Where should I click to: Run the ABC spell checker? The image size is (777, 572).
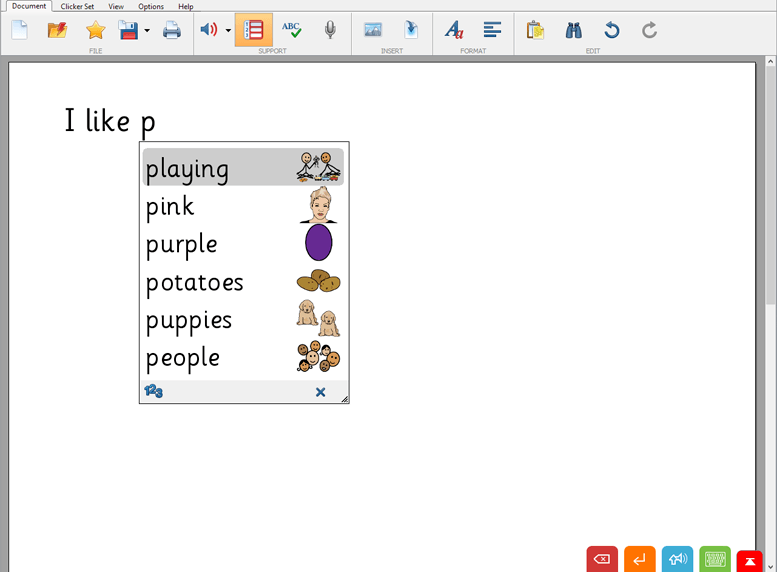[x=291, y=30]
